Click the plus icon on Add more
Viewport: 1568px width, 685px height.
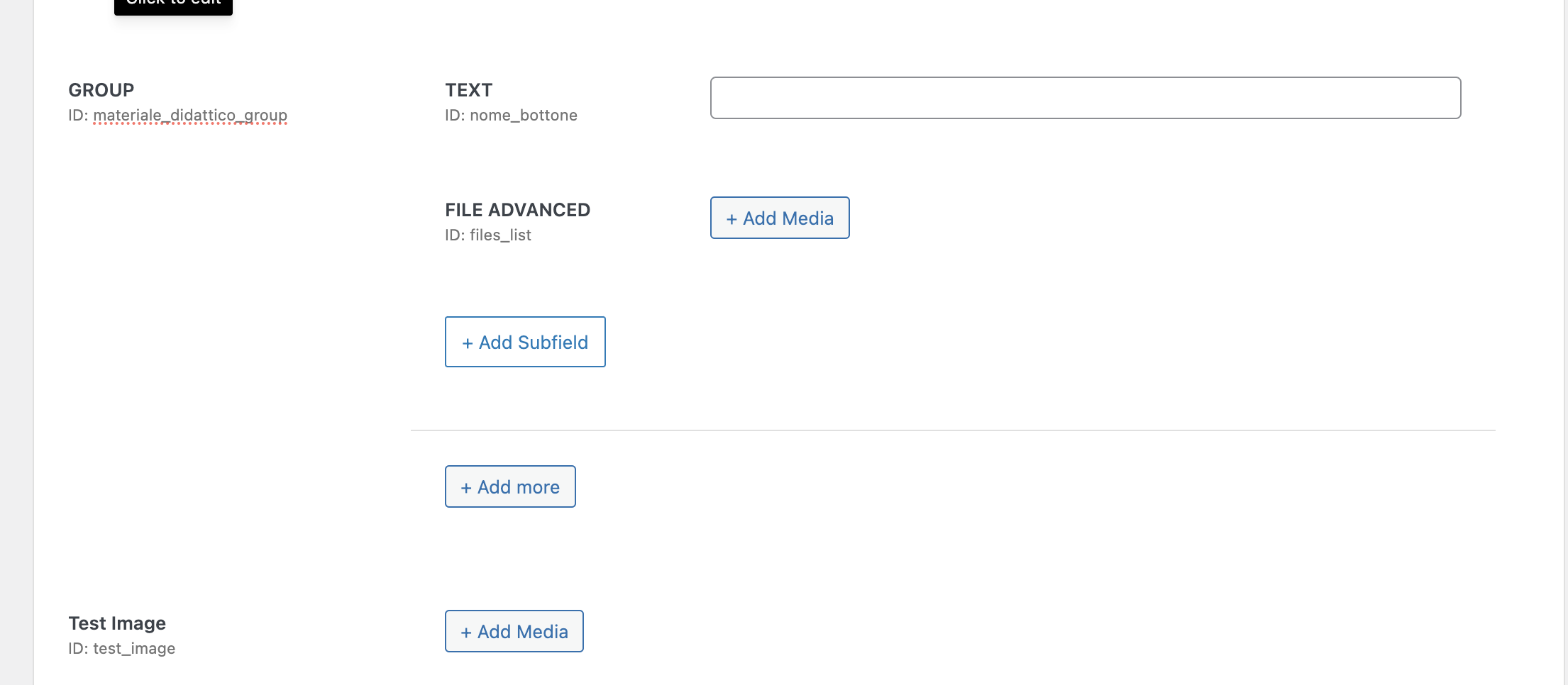[x=466, y=488]
